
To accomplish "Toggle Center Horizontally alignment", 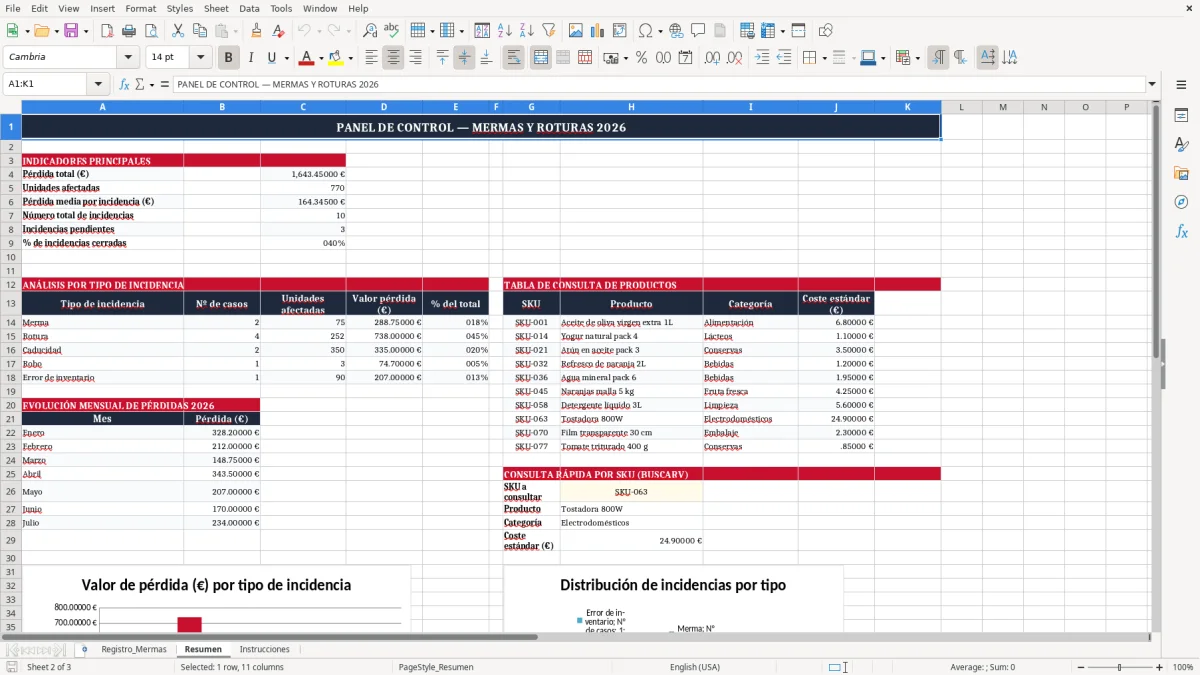I will (x=394, y=58).
